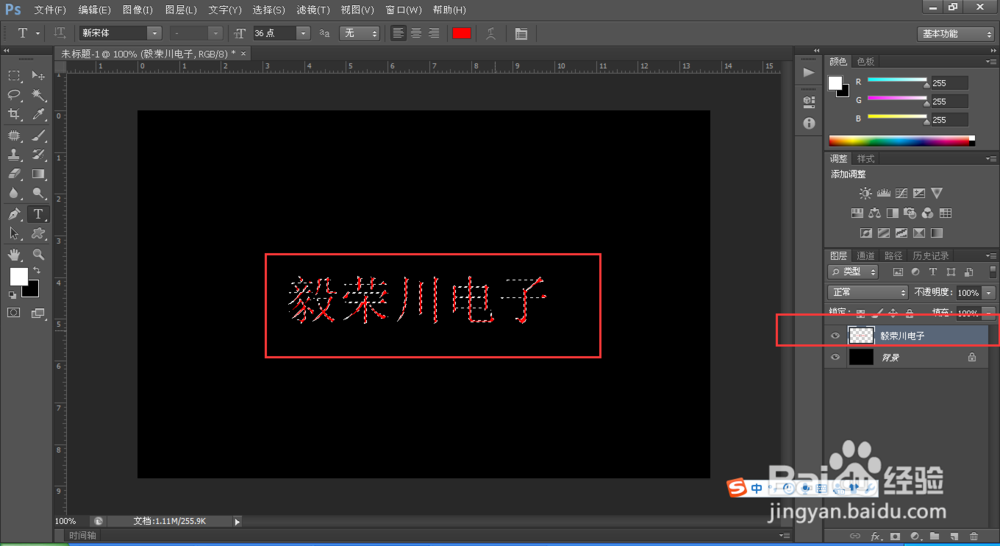Select the Crop tool

[x=13, y=114]
